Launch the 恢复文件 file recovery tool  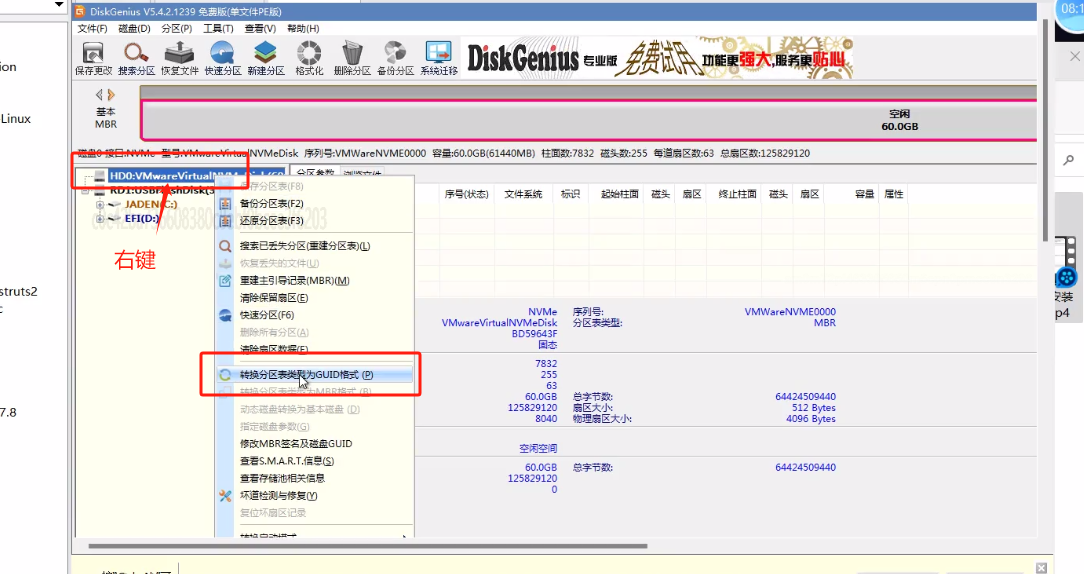coord(180,58)
